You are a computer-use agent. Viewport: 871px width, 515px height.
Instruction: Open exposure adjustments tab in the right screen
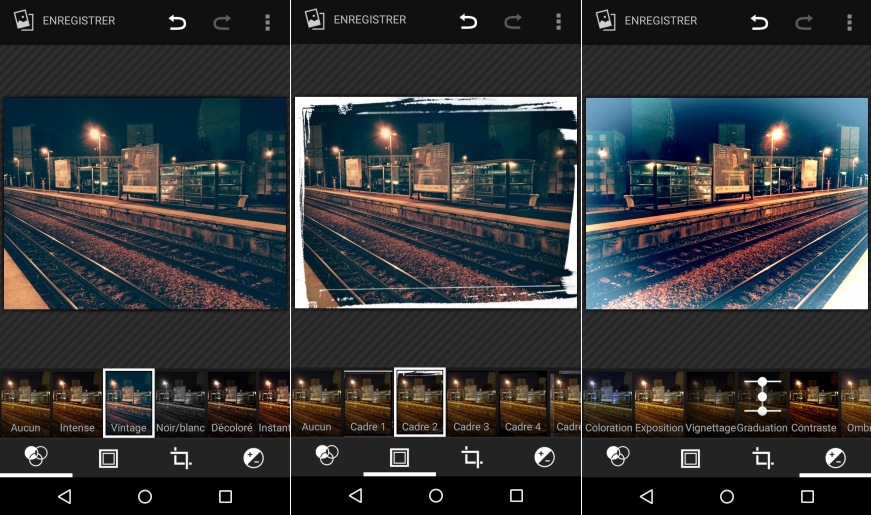point(835,458)
